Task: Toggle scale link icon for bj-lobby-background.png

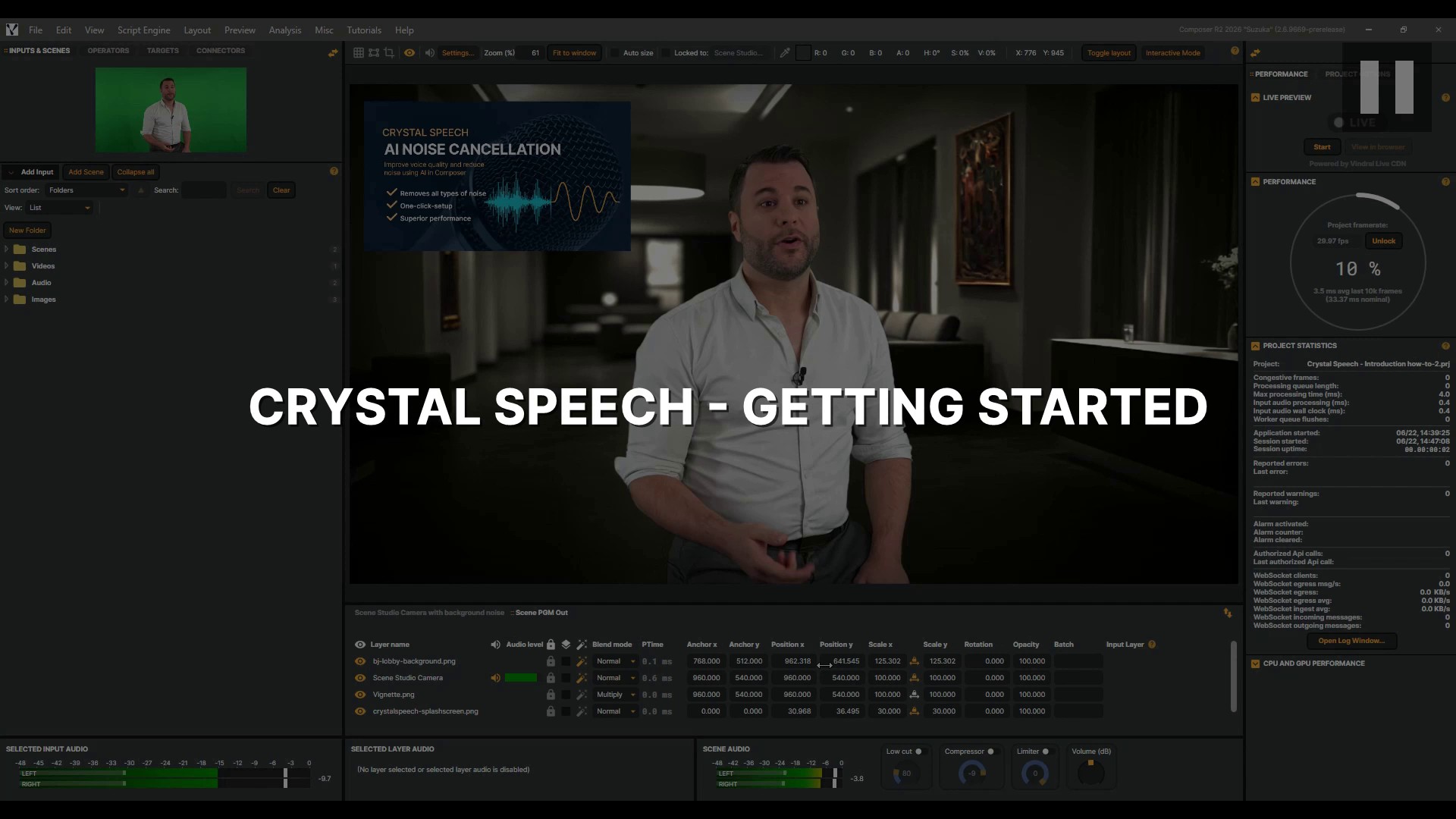Action: pos(914,661)
